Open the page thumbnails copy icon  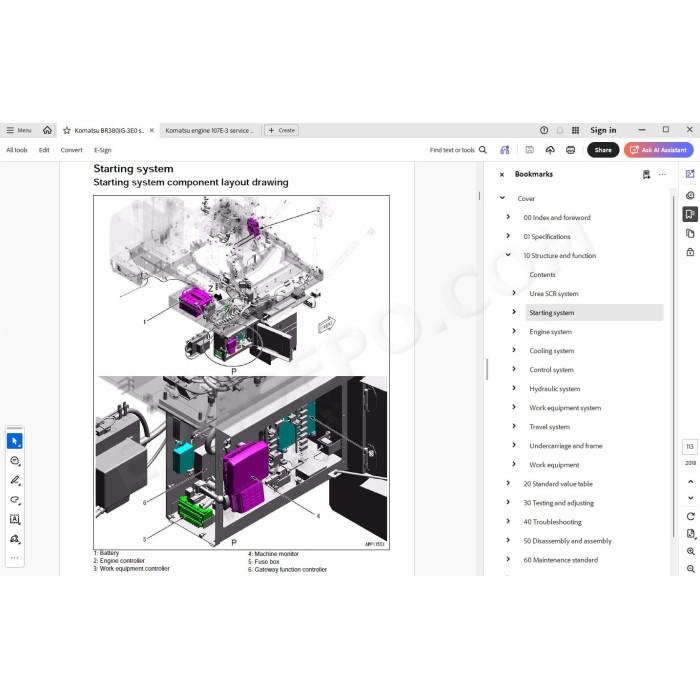click(690, 233)
